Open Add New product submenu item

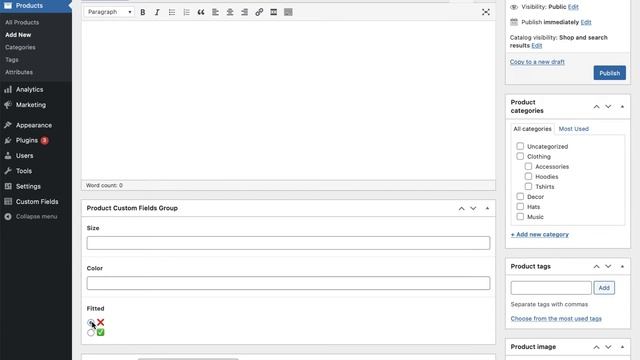(x=18, y=35)
